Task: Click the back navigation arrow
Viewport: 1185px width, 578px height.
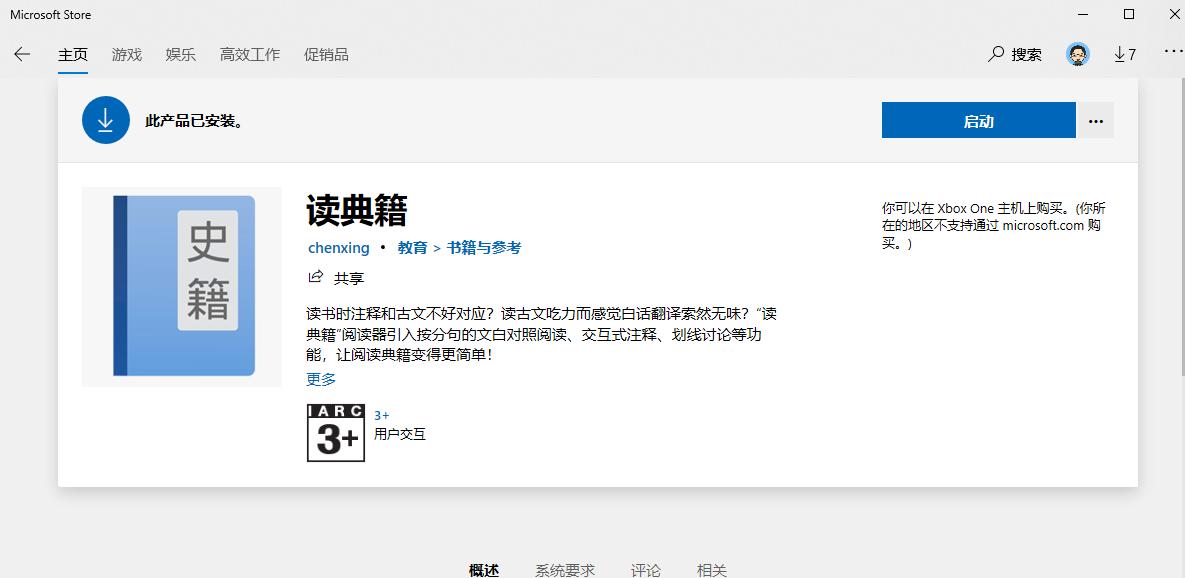Action: (22, 54)
